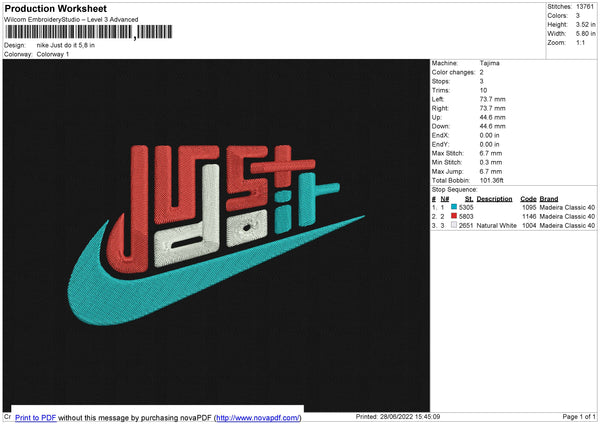Click the 'Natural White' description
The image size is (600, 424).
[496, 226]
